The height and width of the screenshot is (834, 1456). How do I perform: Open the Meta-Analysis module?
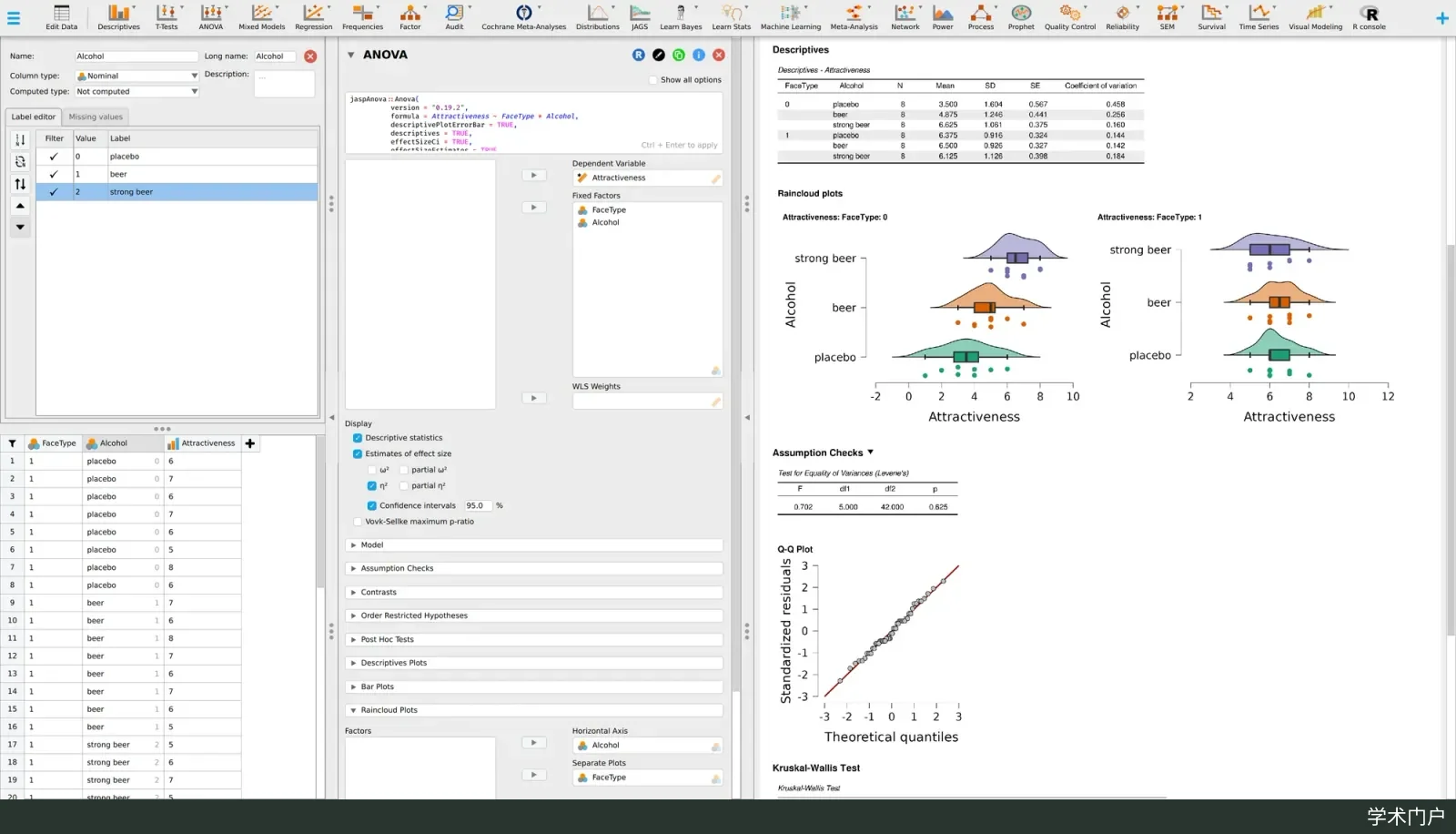point(854,16)
